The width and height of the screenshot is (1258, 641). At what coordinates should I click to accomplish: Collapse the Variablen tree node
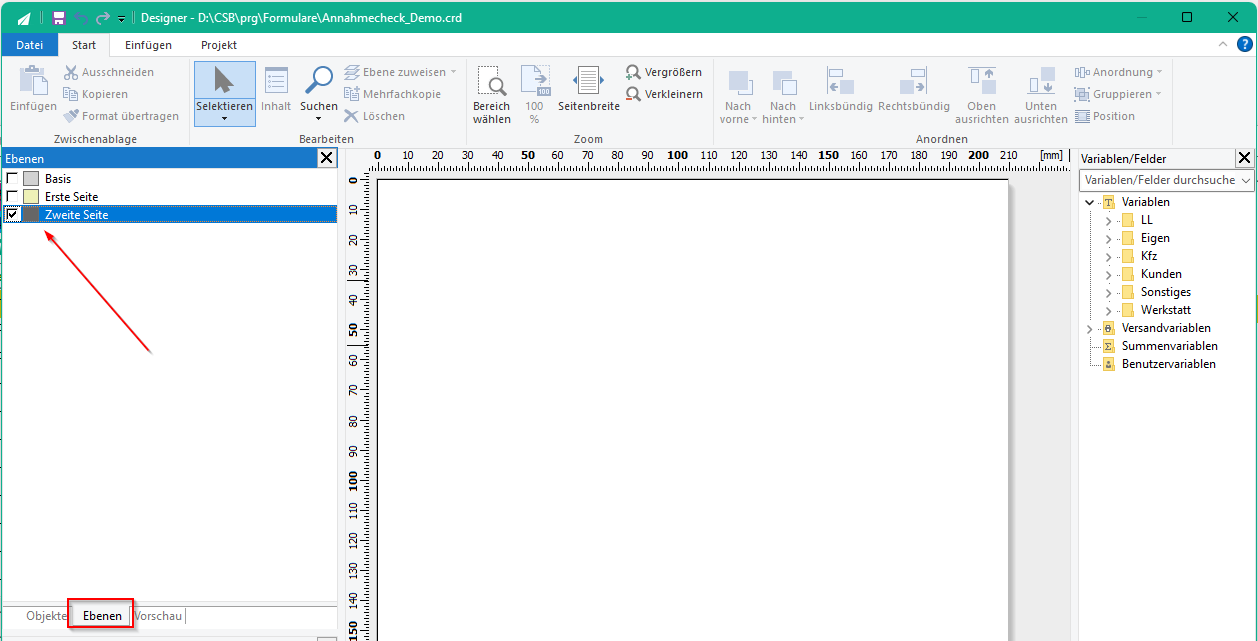(x=1089, y=202)
